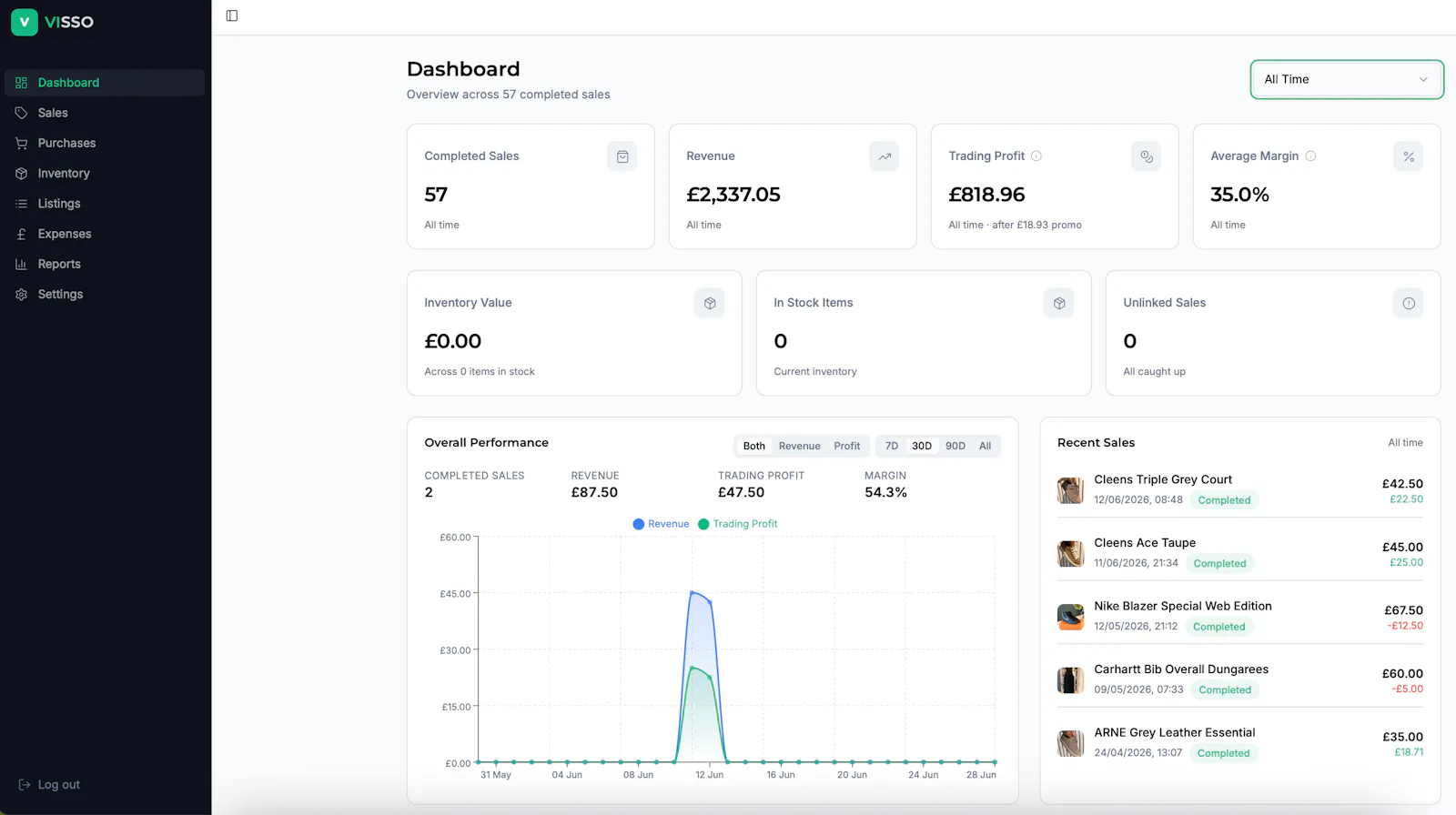Click the Inventory Value box icon
This screenshot has width=1456, height=815.
tap(710, 303)
